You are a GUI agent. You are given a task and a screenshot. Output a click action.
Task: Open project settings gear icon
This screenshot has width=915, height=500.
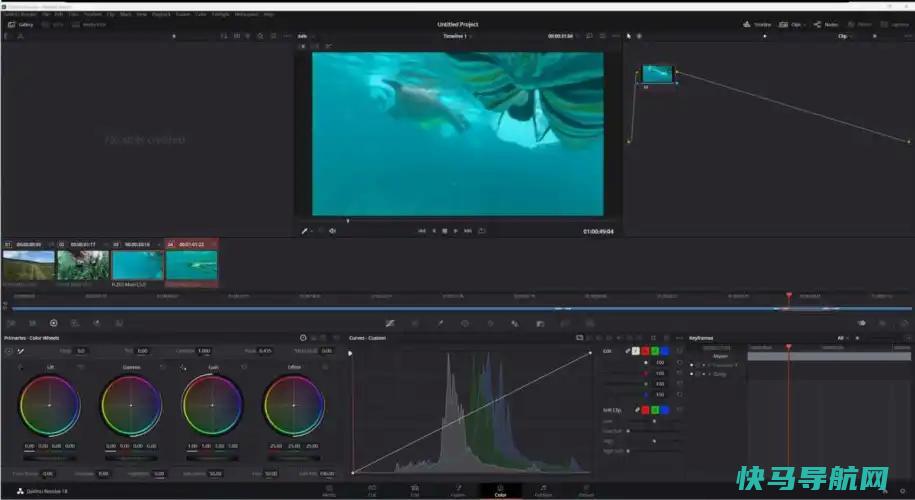pos(904,491)
